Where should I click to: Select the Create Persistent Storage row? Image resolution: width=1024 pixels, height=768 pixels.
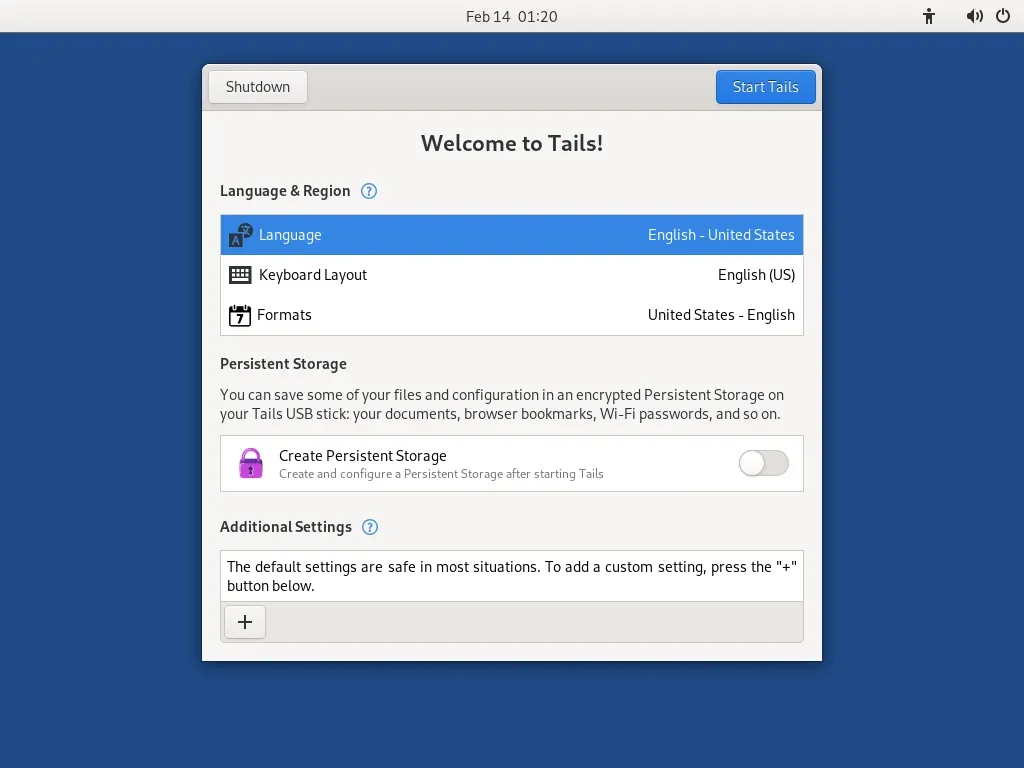(450, 463)
